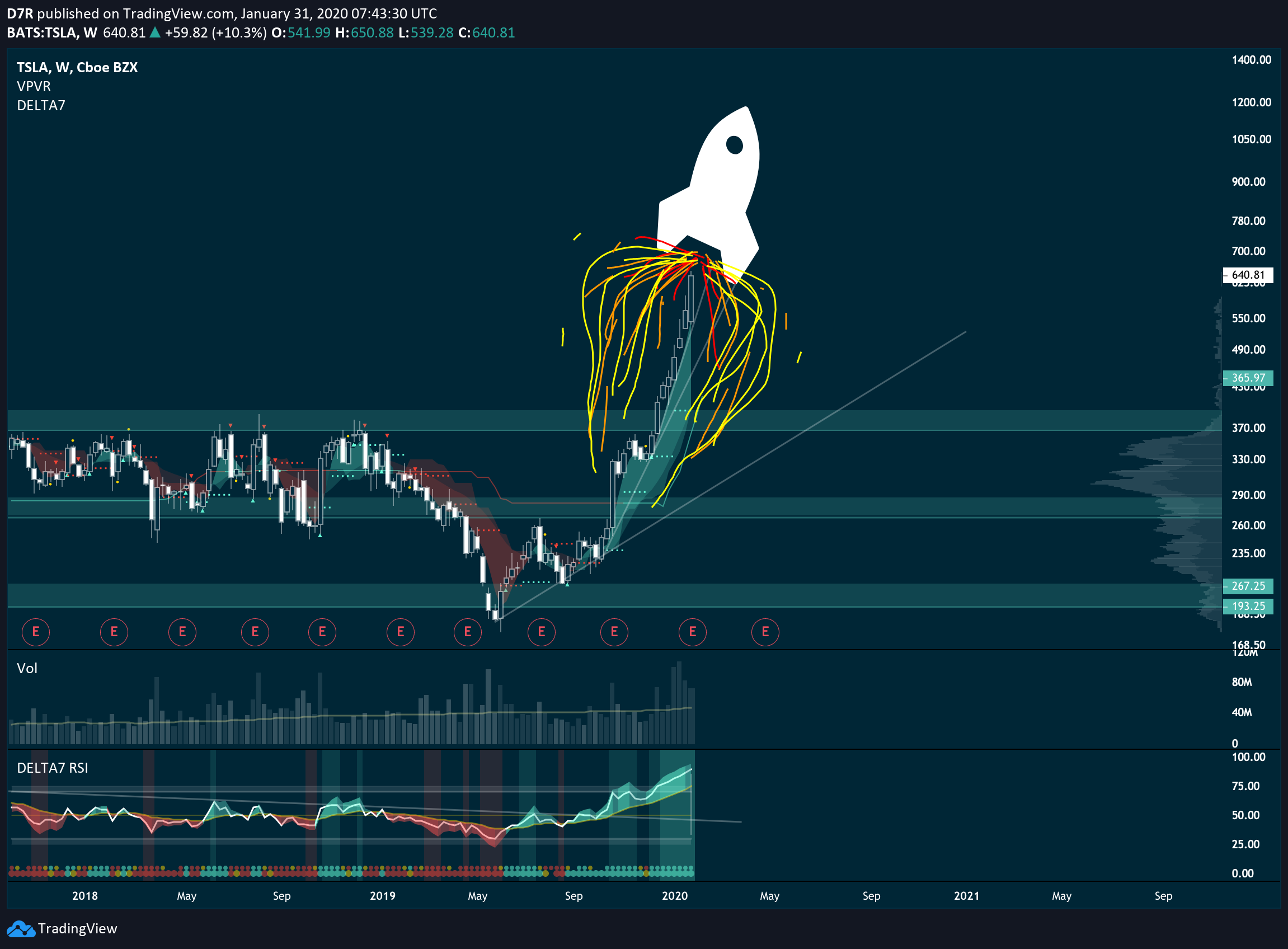This screenshot has height=949, width=1288.
Task: Click the 1200.00 price axis label
Action: (1251, 102)
